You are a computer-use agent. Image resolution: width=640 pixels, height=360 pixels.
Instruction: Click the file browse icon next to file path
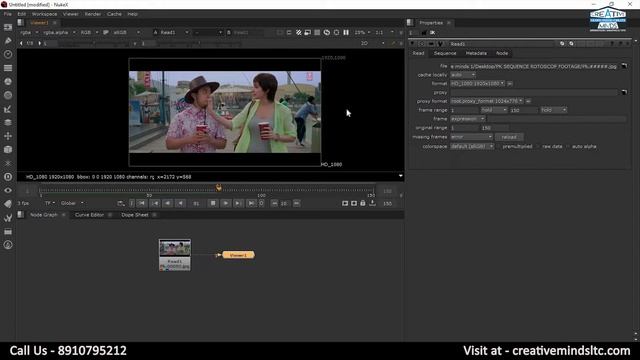[x=624, y=66]
